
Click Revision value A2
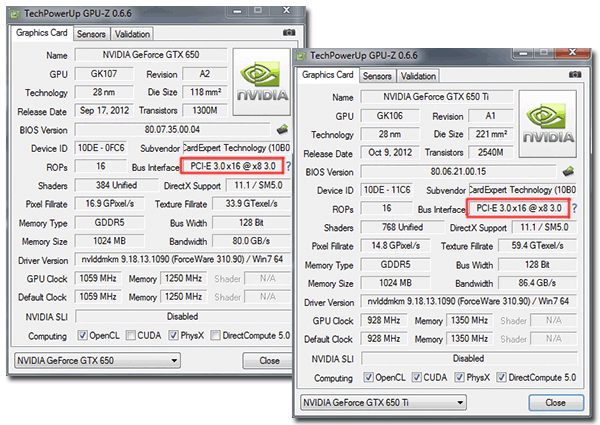pyautogui.click(x=205, y=73)
